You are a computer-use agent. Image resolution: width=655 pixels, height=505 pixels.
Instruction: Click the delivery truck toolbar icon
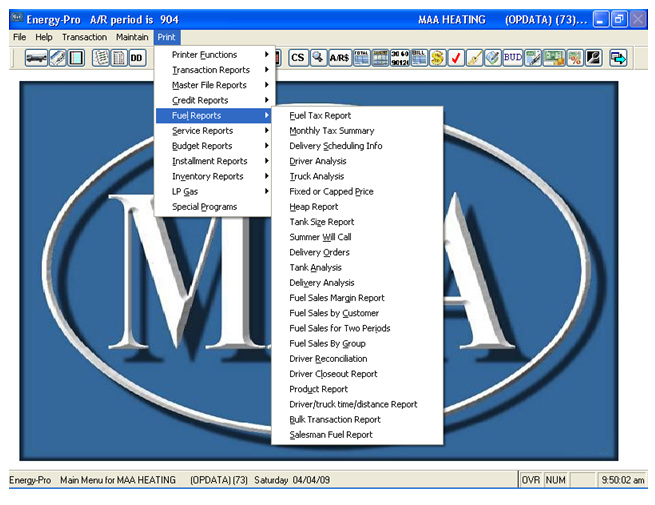coord(36,58)
